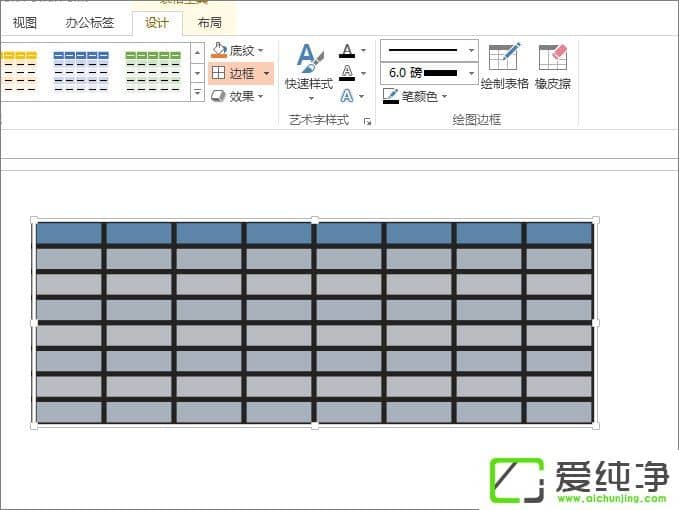
Task: Click the Borders (边框) grid icon
Action: click(220, 73)
